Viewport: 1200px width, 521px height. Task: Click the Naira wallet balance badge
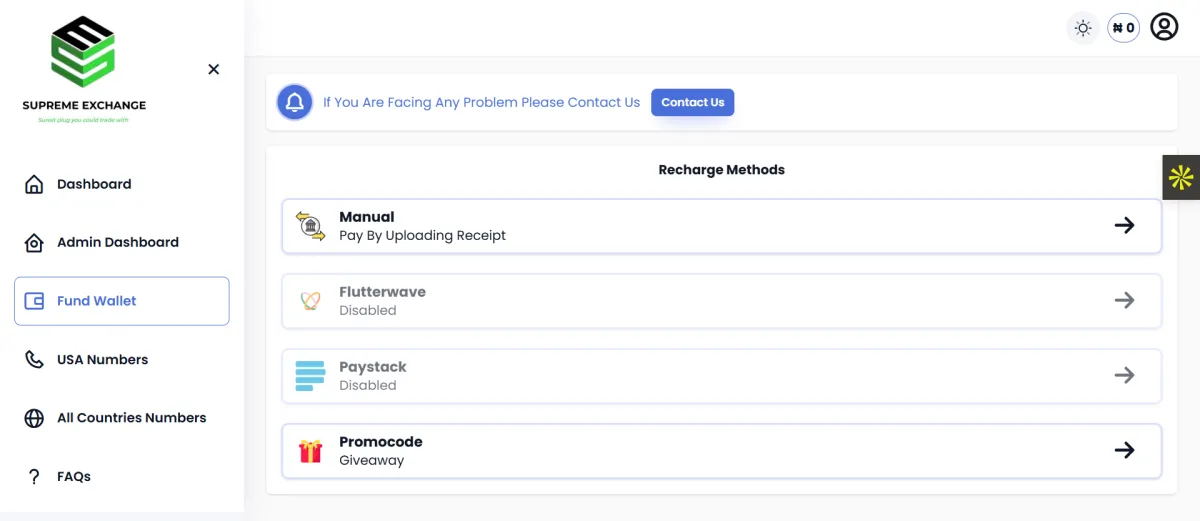coord(1124,28)
